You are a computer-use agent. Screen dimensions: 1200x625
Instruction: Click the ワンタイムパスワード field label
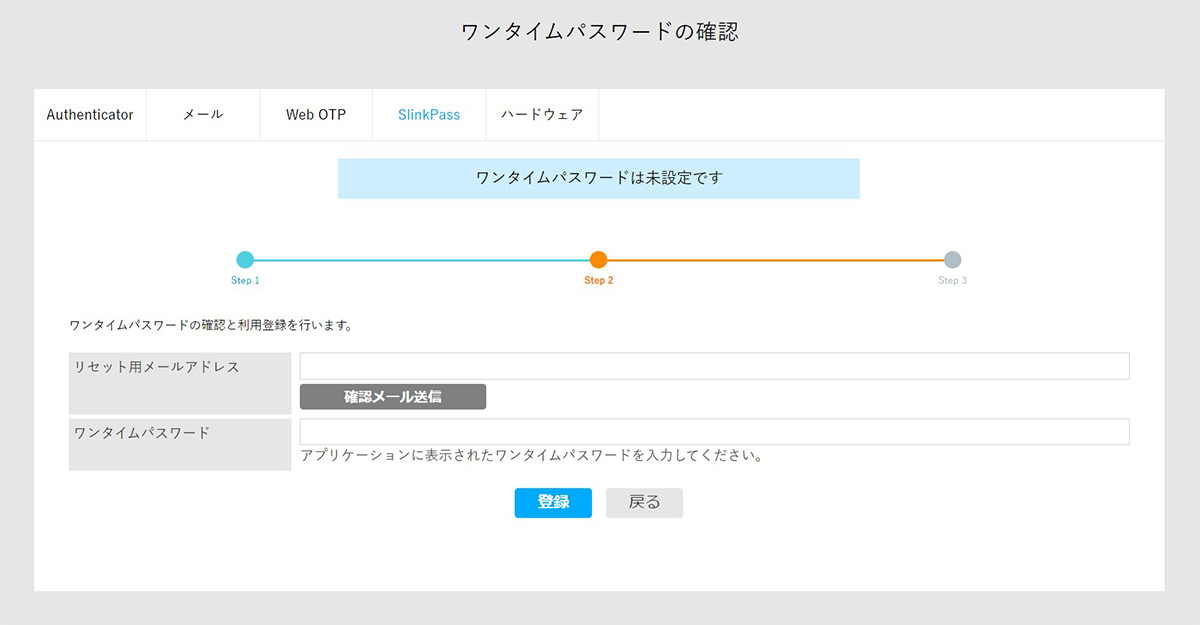(142, 433)
